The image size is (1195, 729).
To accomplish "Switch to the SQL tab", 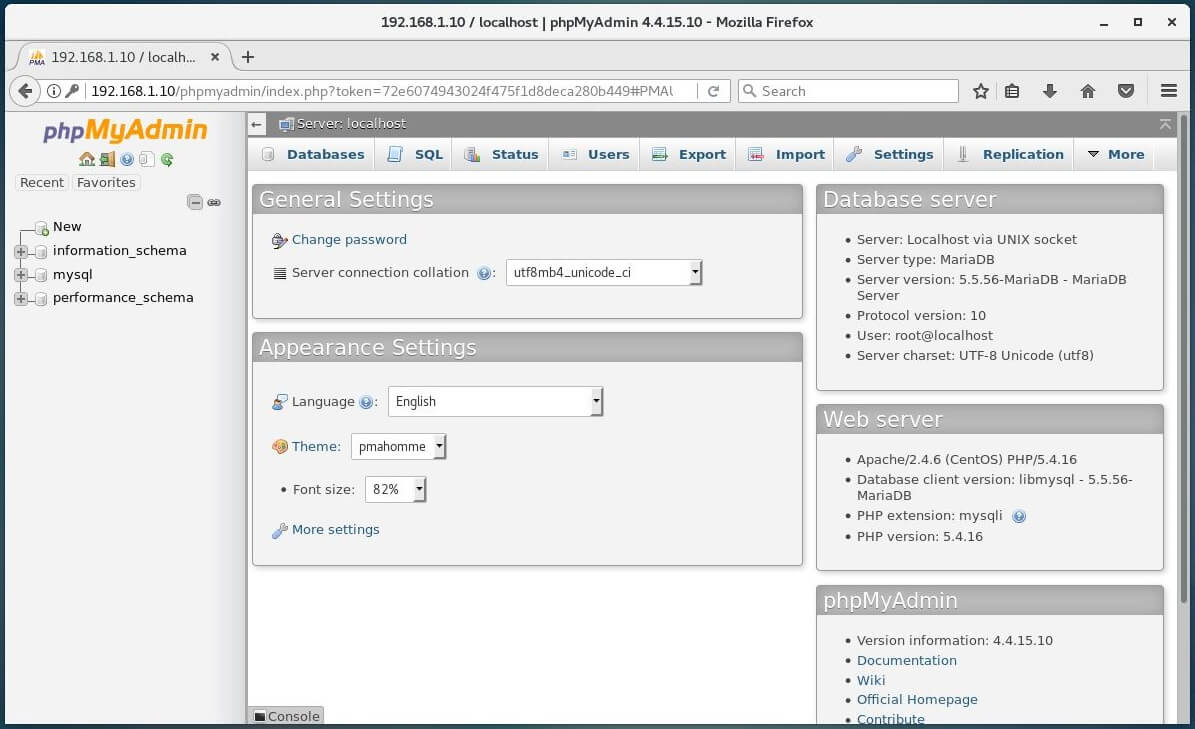I will click(x=415, y=155).
